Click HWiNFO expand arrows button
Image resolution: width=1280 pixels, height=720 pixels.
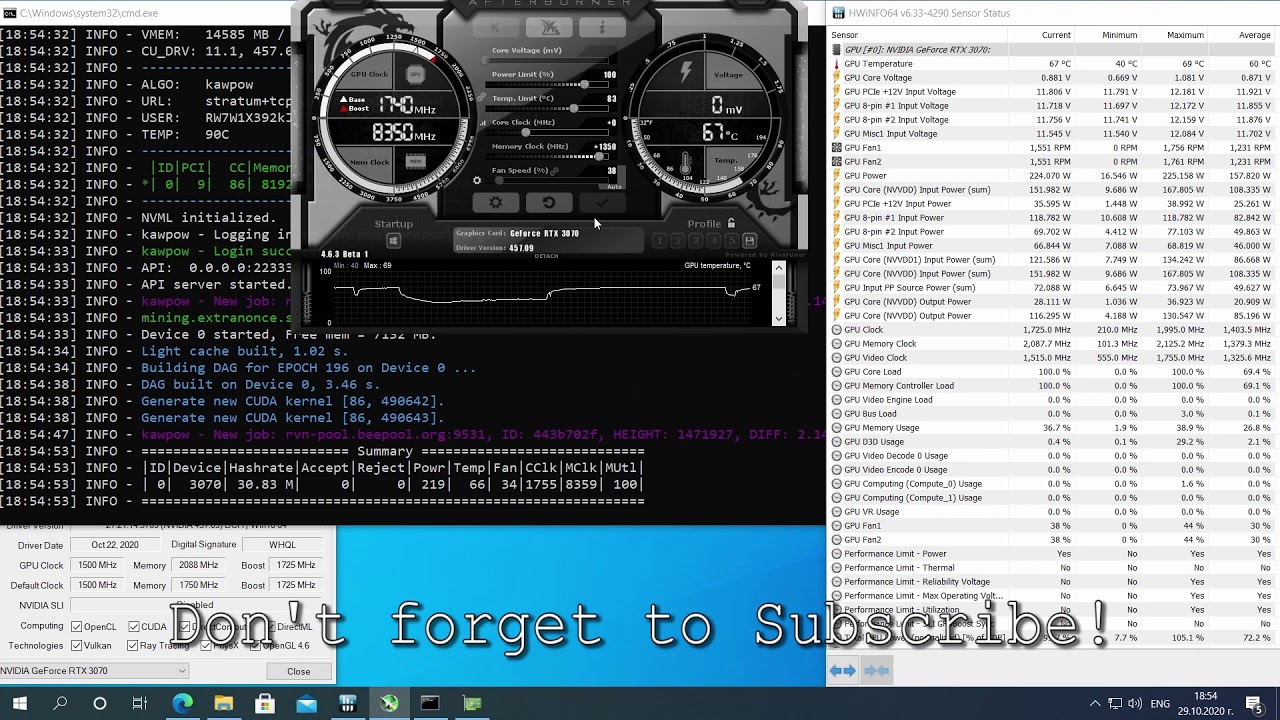pos(843,670)
